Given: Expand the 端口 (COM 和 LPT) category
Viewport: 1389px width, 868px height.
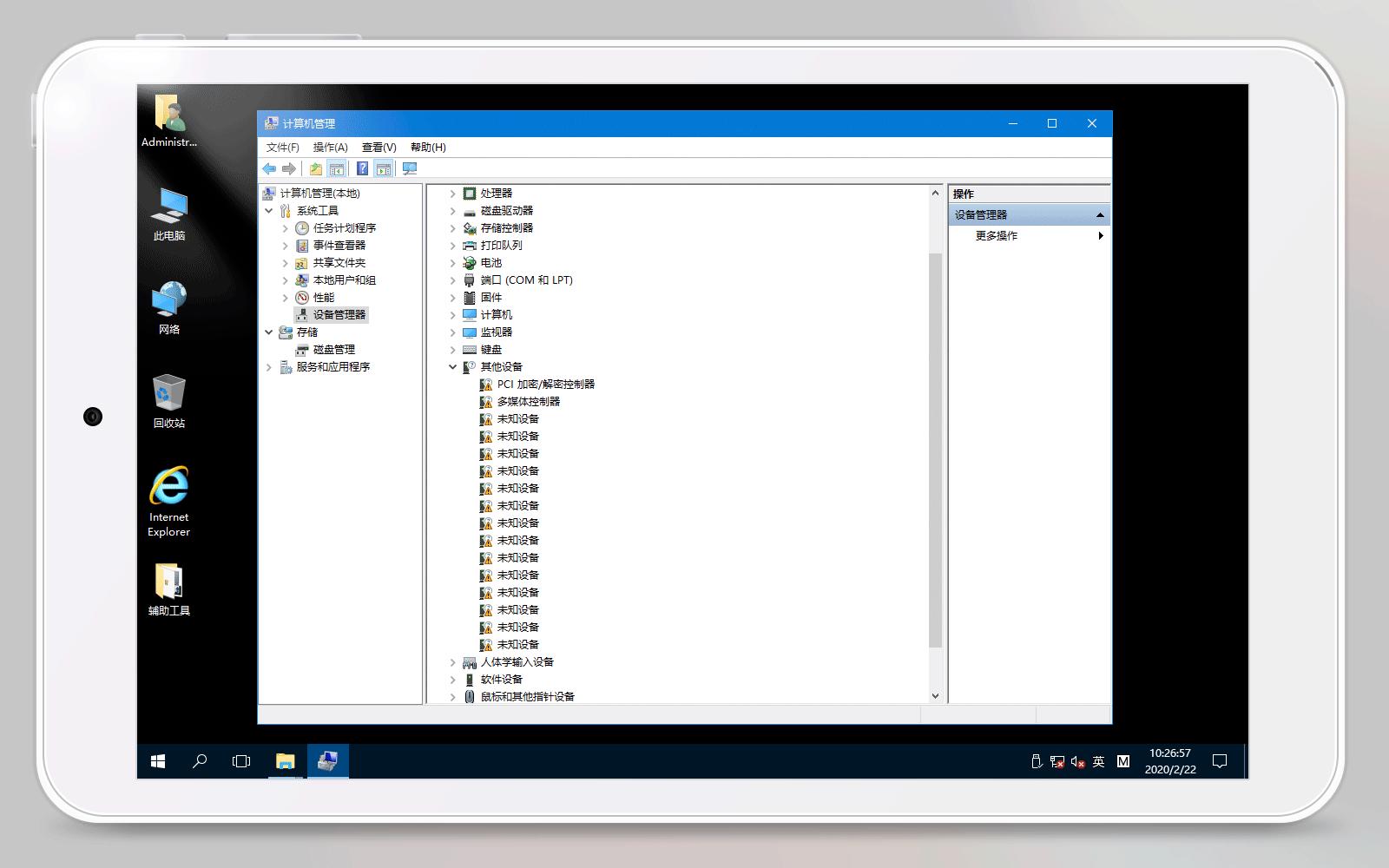Looking at the screenshot, I should [453, 279].
